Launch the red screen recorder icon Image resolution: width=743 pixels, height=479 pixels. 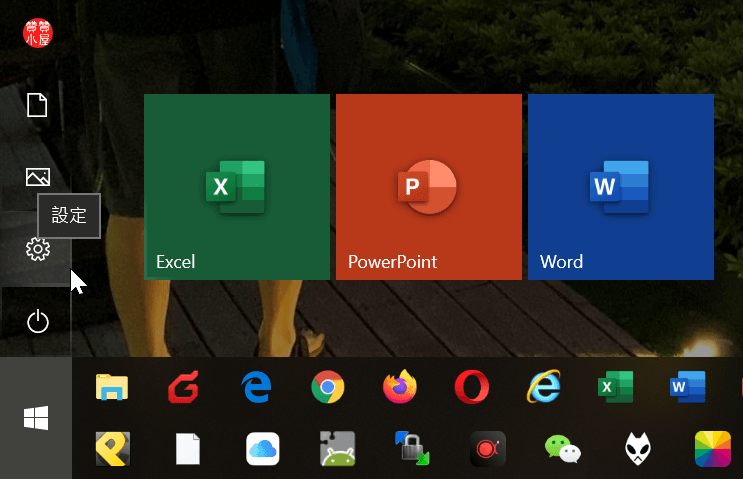tap(488, 449)
